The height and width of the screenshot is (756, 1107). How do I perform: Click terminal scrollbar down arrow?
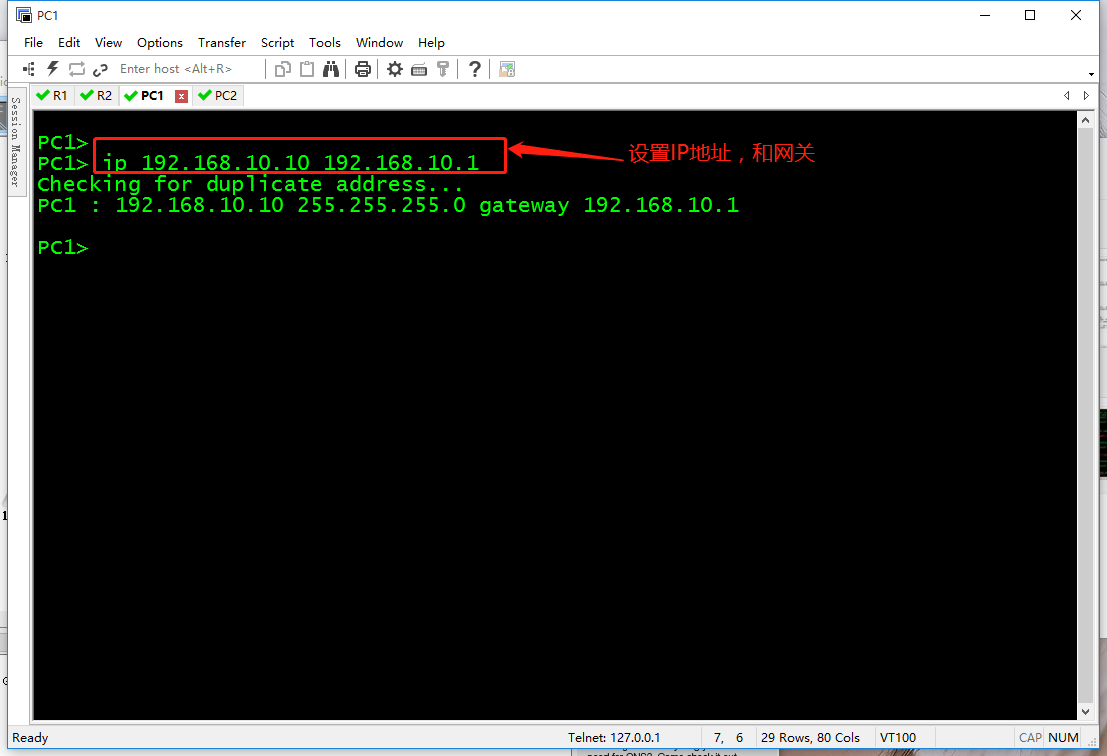coord(1085,712)
